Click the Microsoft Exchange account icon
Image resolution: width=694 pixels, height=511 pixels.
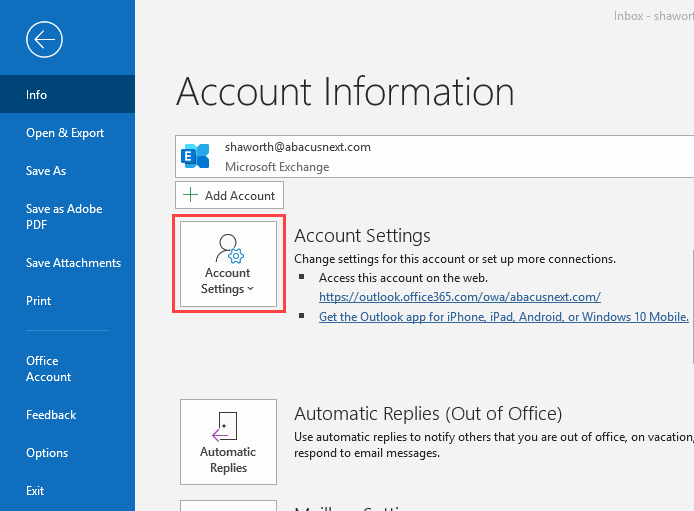click(x=195, y=156)
